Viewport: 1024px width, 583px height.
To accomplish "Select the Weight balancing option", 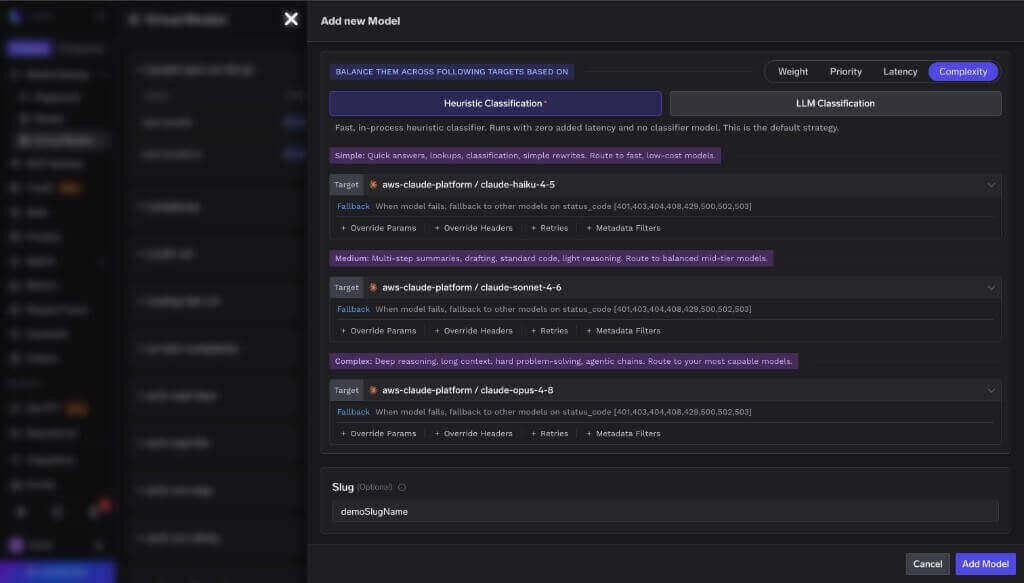I will pos(793,72).
